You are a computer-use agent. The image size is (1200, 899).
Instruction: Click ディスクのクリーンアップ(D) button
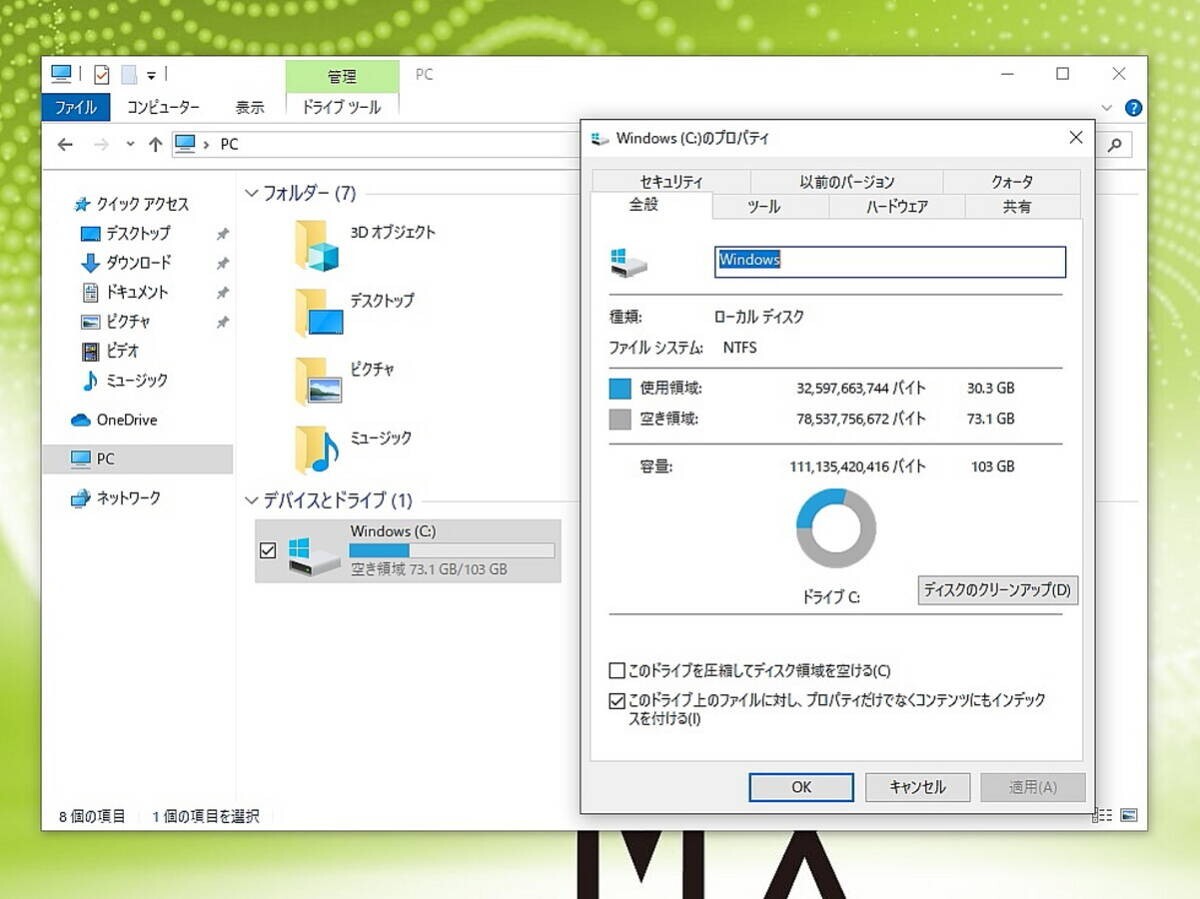(997, 590)
